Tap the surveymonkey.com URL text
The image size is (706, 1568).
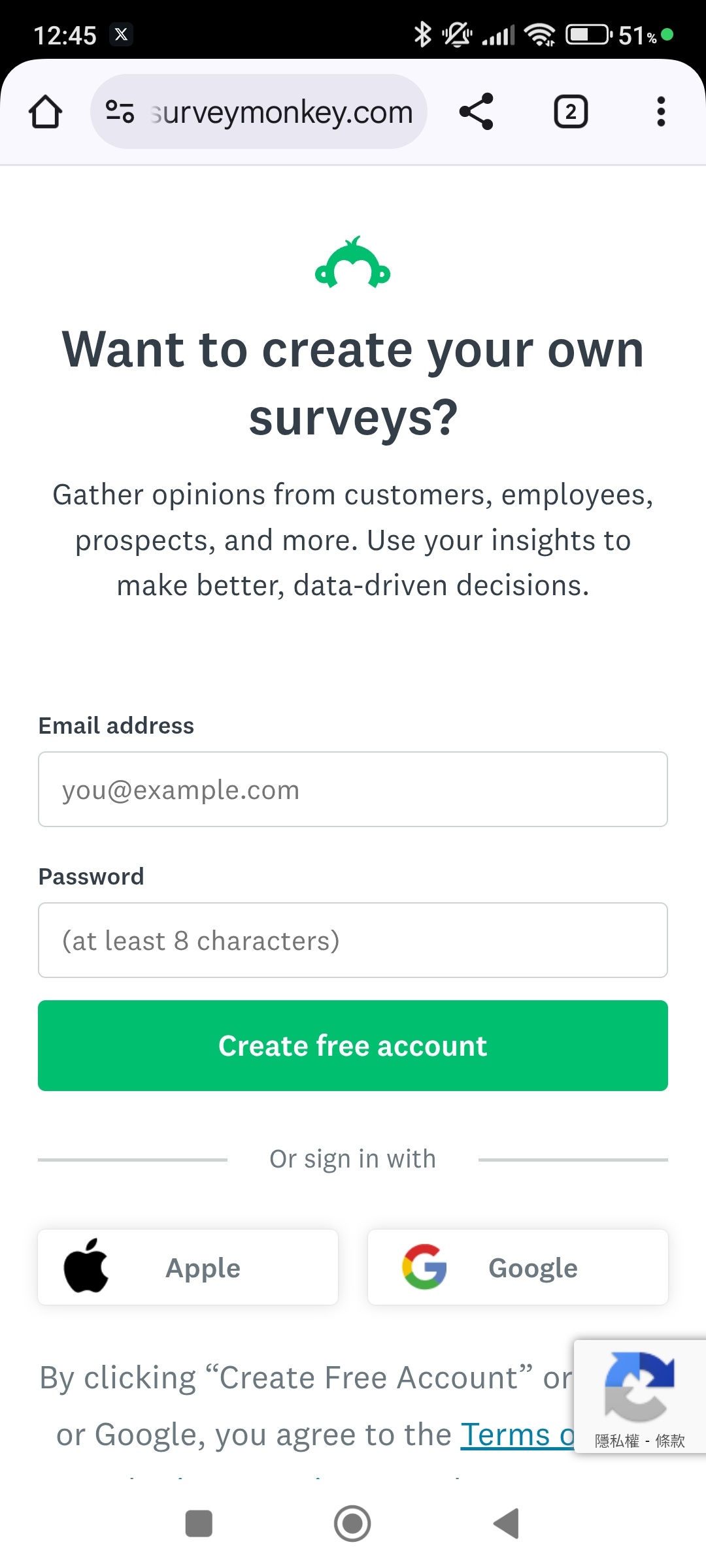[x=282, y=112]
